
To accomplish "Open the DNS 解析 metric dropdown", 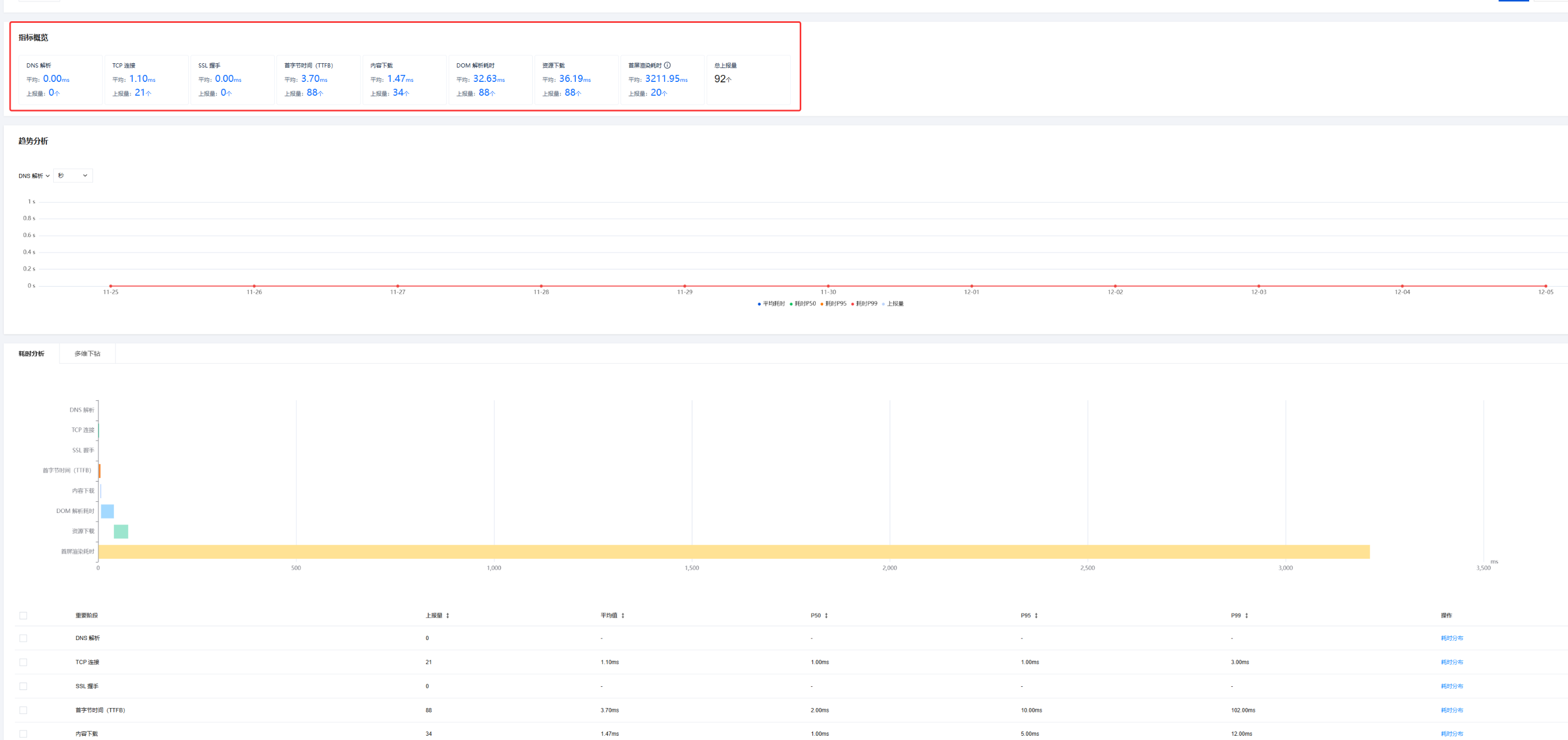I will pos(34,176).
